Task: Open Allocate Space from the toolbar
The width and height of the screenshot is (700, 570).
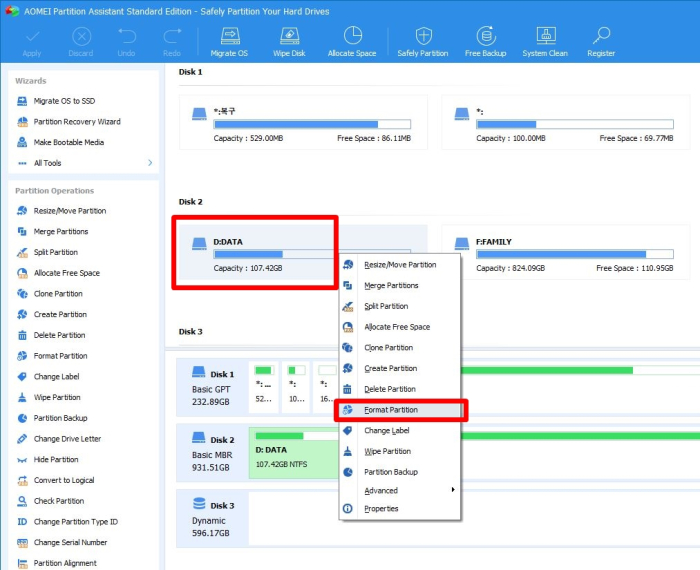Action: (352, 42)
